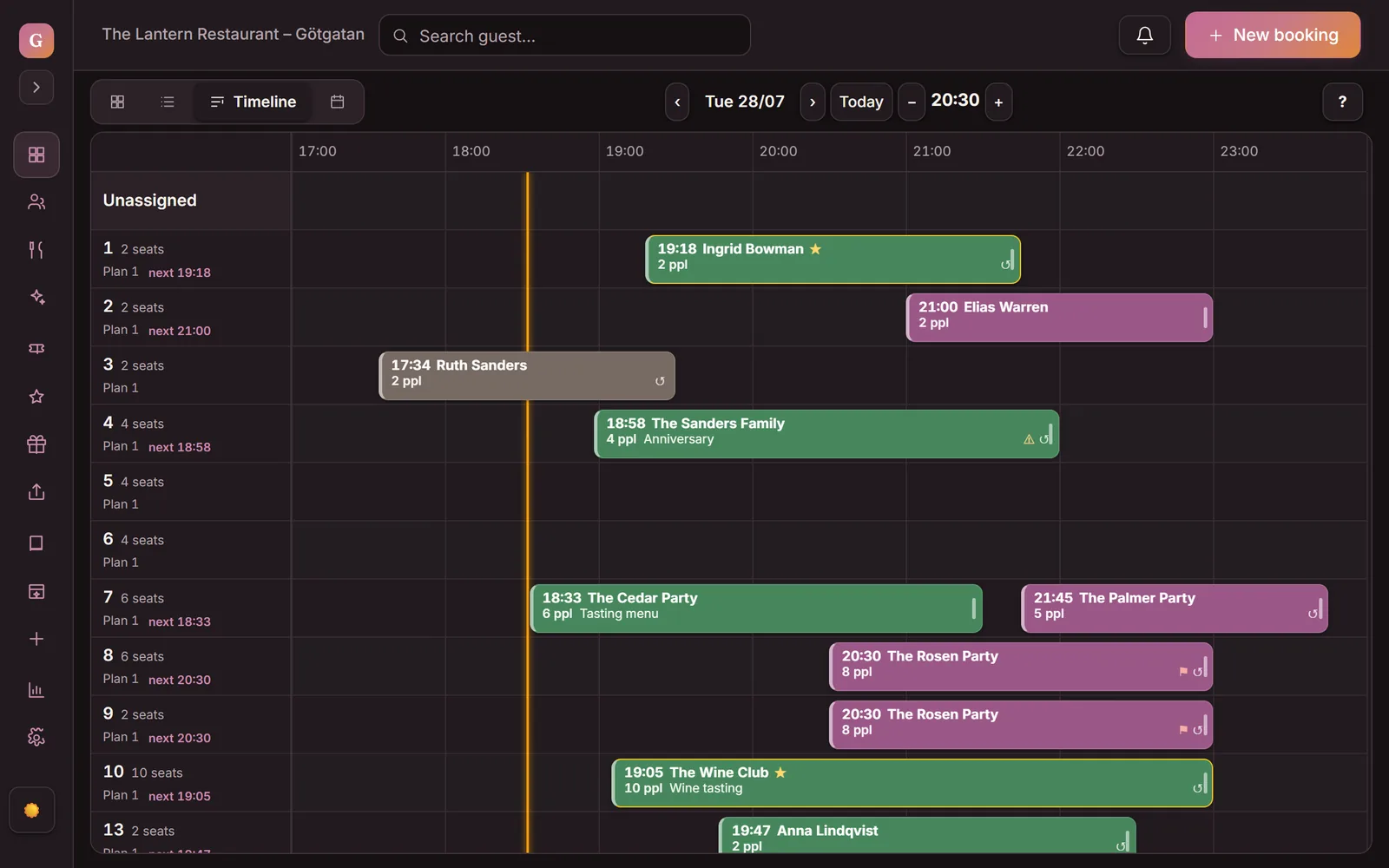Increase time with plus next to 20:30
This screenshot has width=1389, height=868.
[x=998, y=102]
